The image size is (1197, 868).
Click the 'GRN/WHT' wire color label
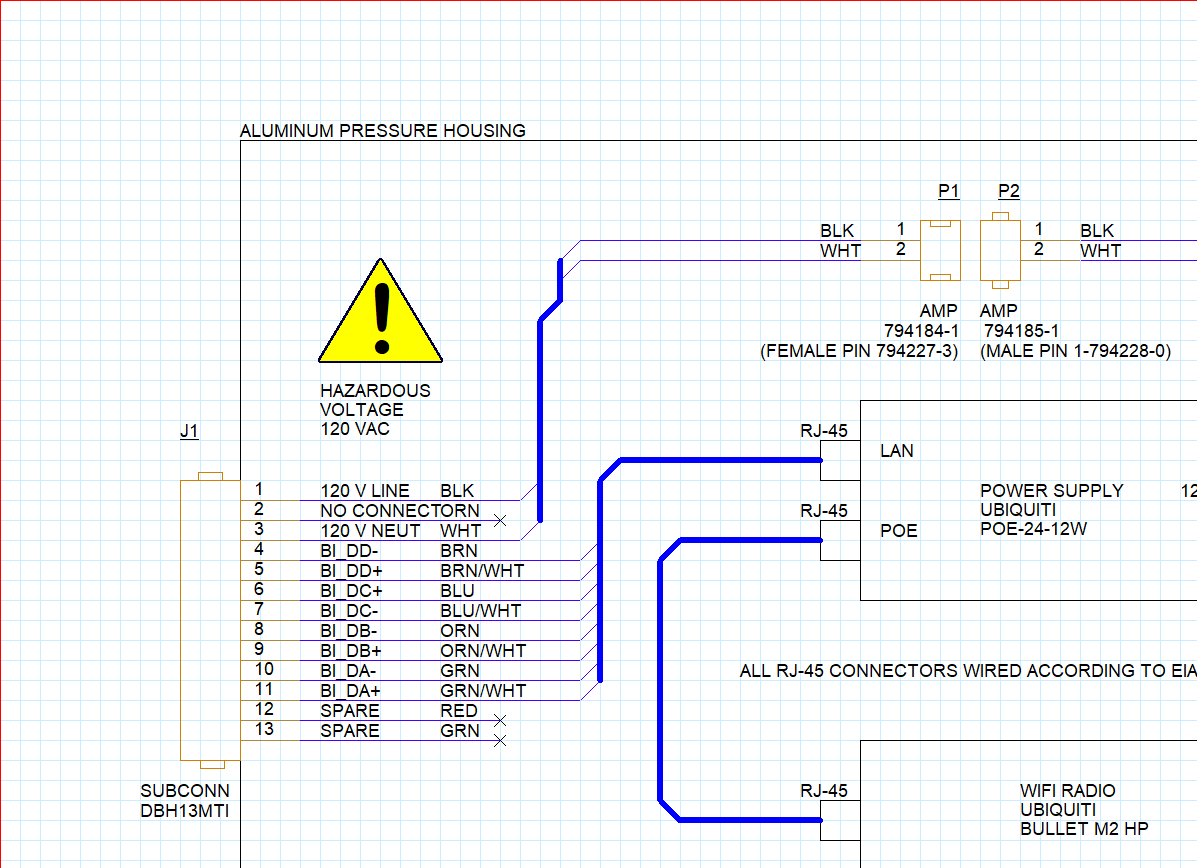pos(483,691)
